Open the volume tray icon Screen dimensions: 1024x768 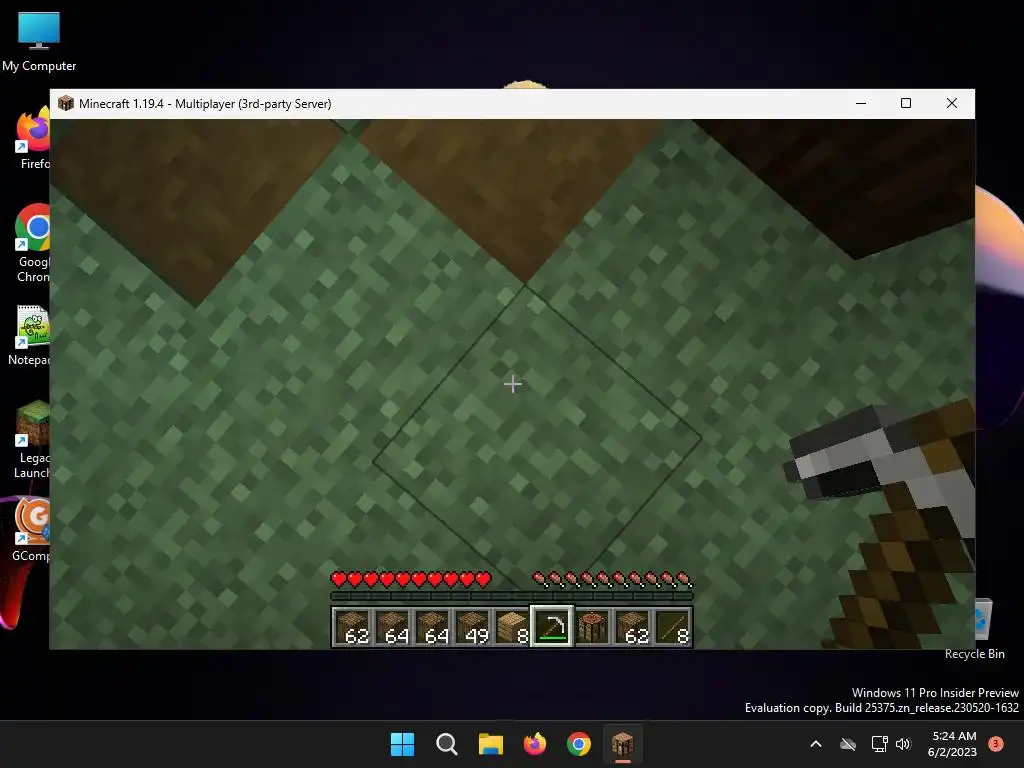(903, 744)
